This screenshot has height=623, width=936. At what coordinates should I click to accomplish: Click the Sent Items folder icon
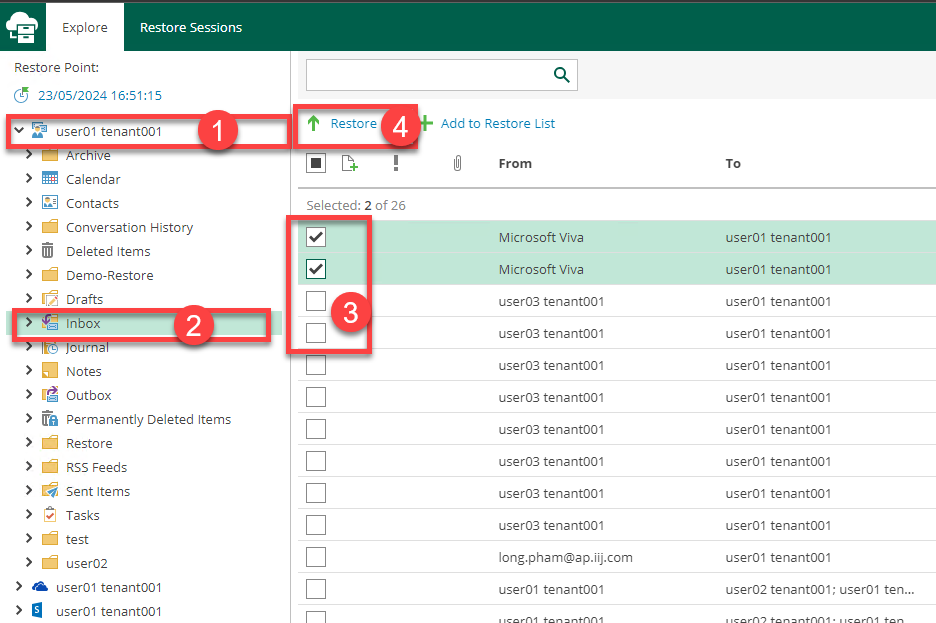pos(50,491)
